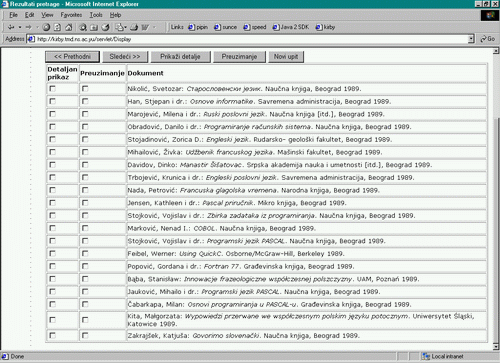This screenshot has height=363, width=500.
Task: Tick Detaljan prikaz for Obradović, Danilo row
Action: tap(52, 127)
